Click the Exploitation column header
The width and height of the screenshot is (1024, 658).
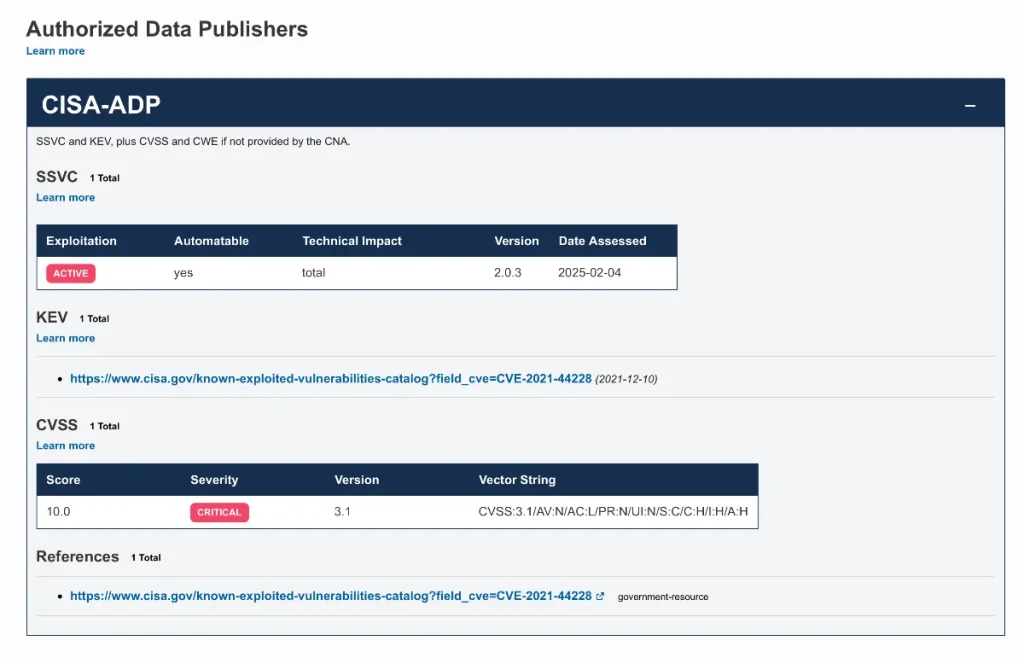click(x=81, y=241)
